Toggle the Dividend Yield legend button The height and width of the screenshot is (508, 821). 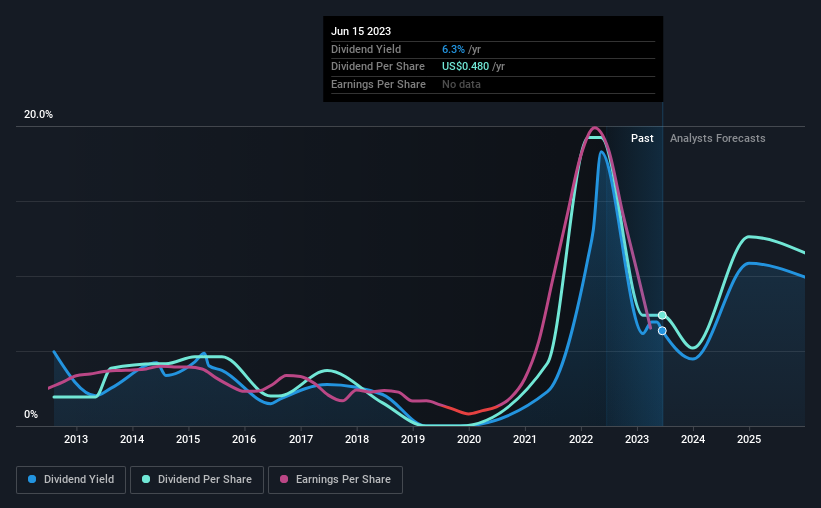click(71, 480)
